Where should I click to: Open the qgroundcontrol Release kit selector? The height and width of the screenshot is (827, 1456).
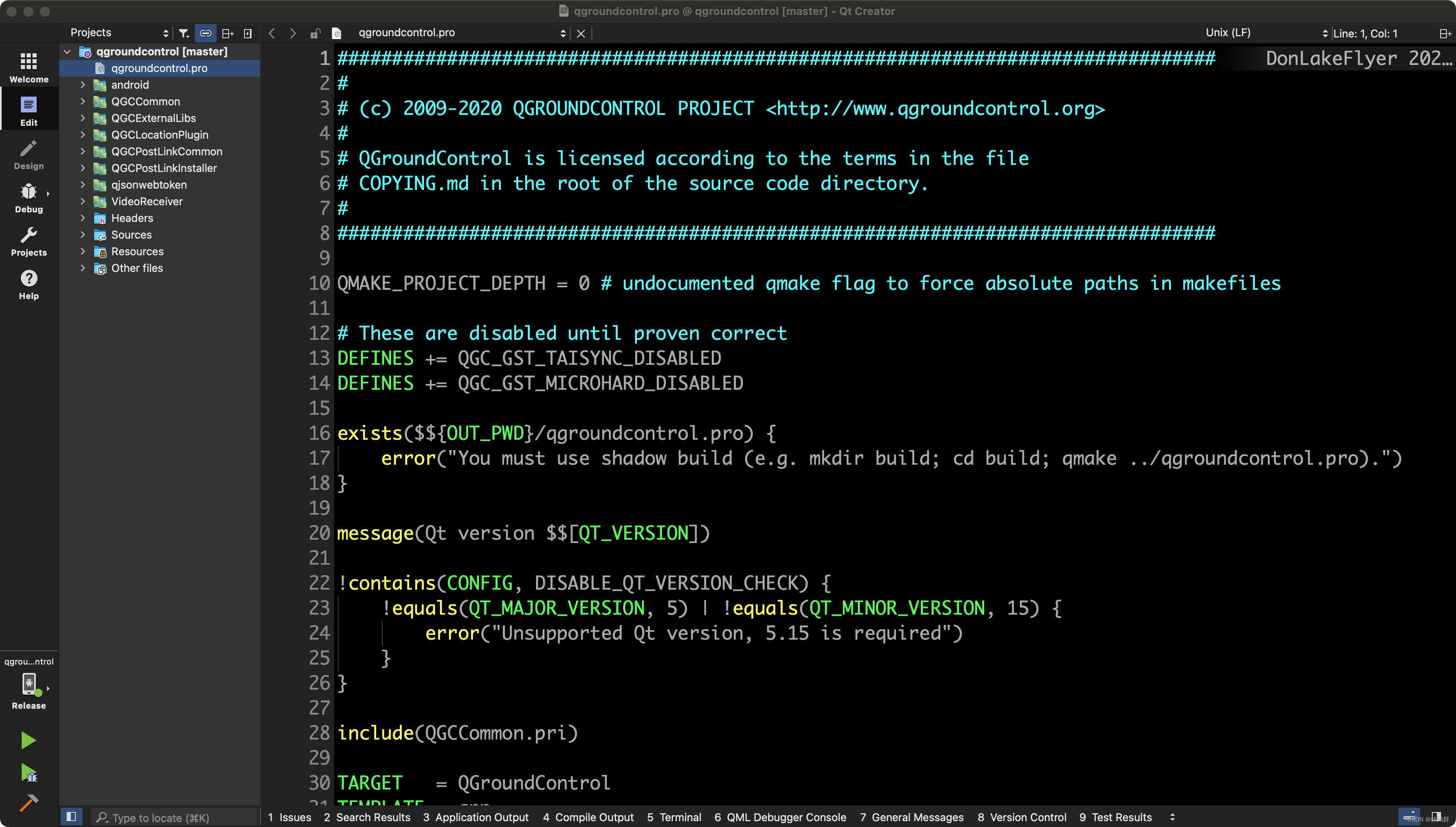(29, 683)
